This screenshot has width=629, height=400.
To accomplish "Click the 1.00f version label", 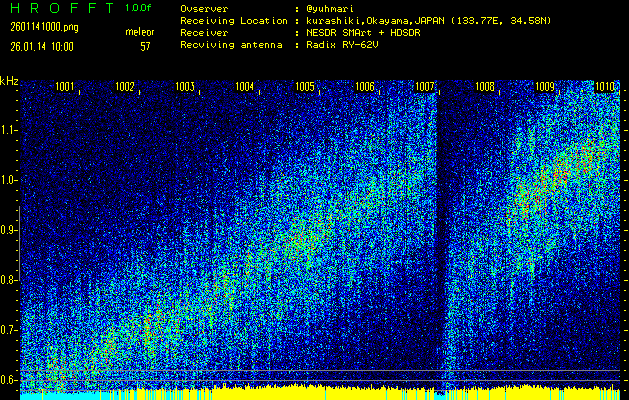I will pyautogui.click(x=139, y=8).
